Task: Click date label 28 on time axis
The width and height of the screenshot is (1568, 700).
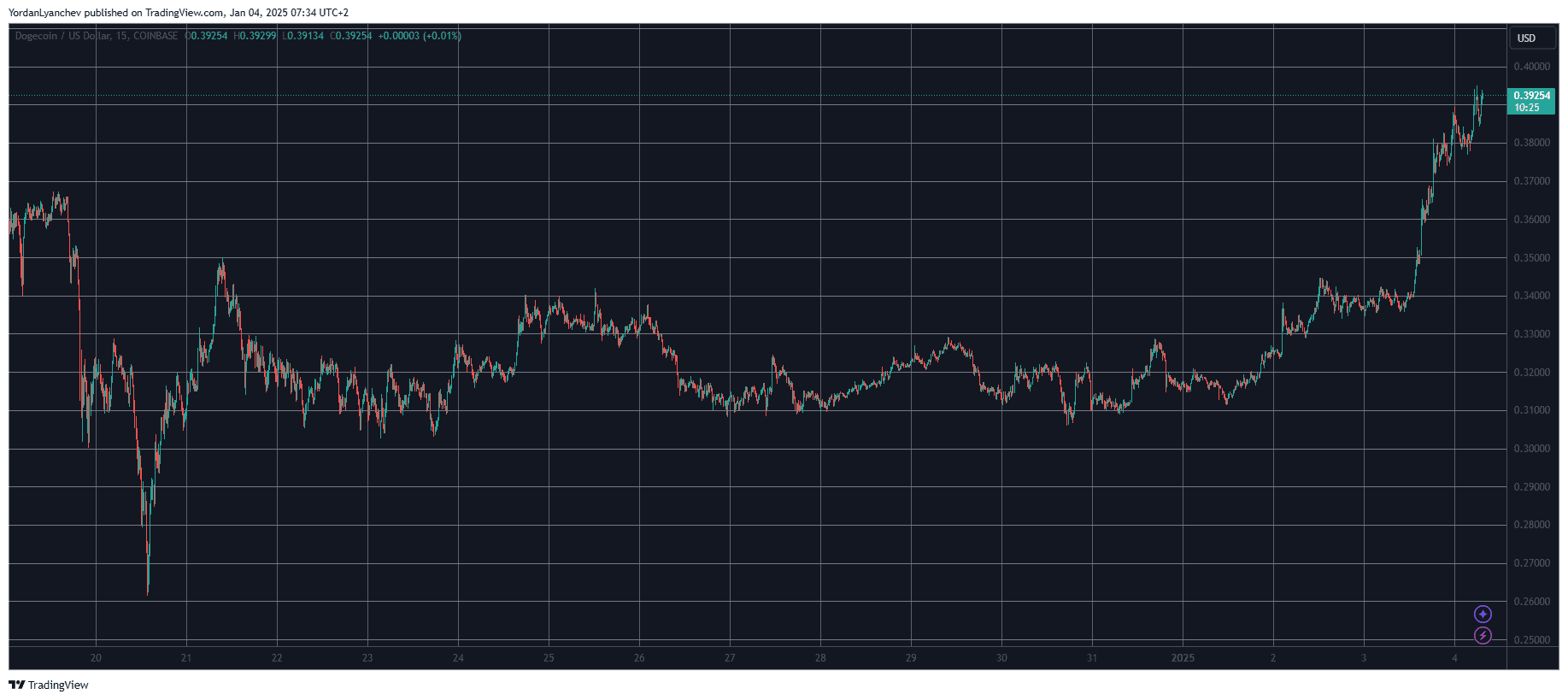Action: click(x=820, y=658)
